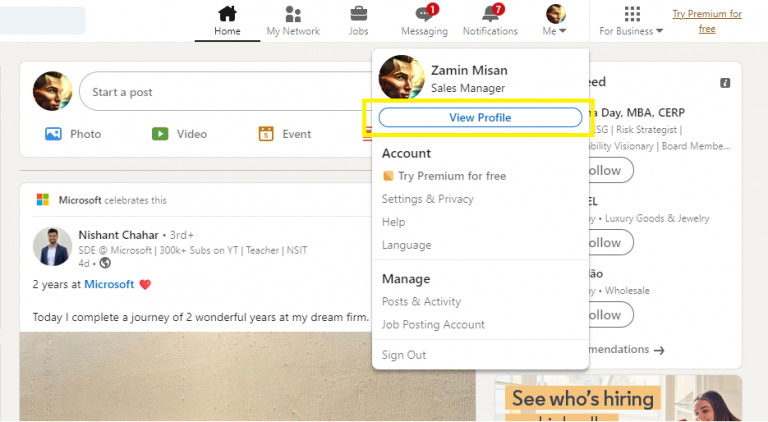The image size is (768, 422).
Task: Open Posts & Activity
Action: (421, 302)
